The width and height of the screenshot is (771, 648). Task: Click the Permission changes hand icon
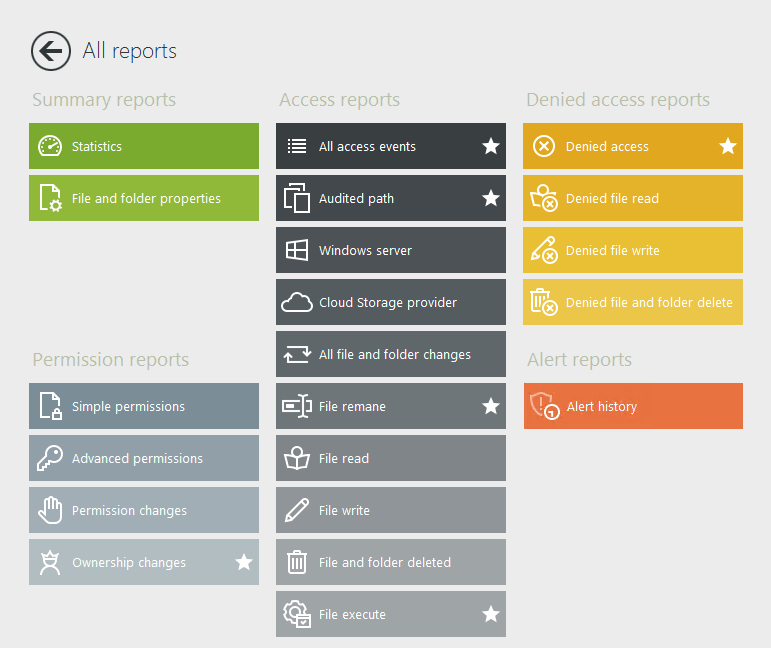click(x=50, y=510)
